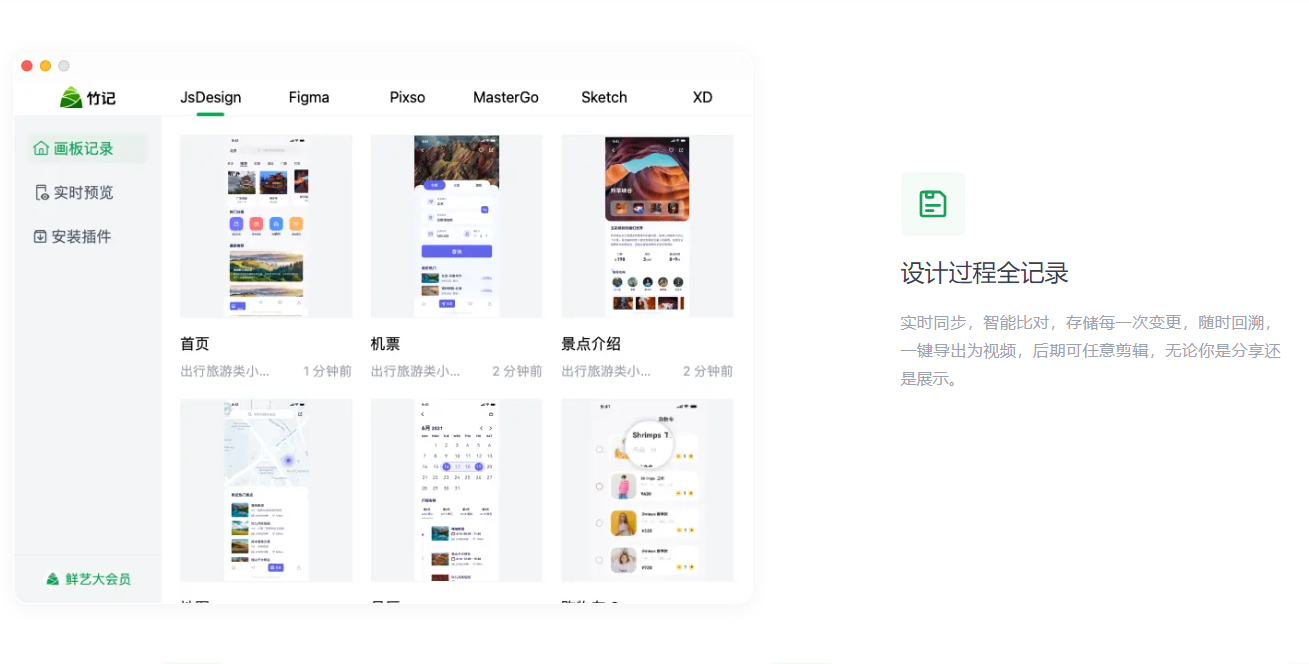Screen dimensions: 1309x664
Task: Open 安装插件 via its download icon
Action: pyautogui.click(x=40, y=237)
